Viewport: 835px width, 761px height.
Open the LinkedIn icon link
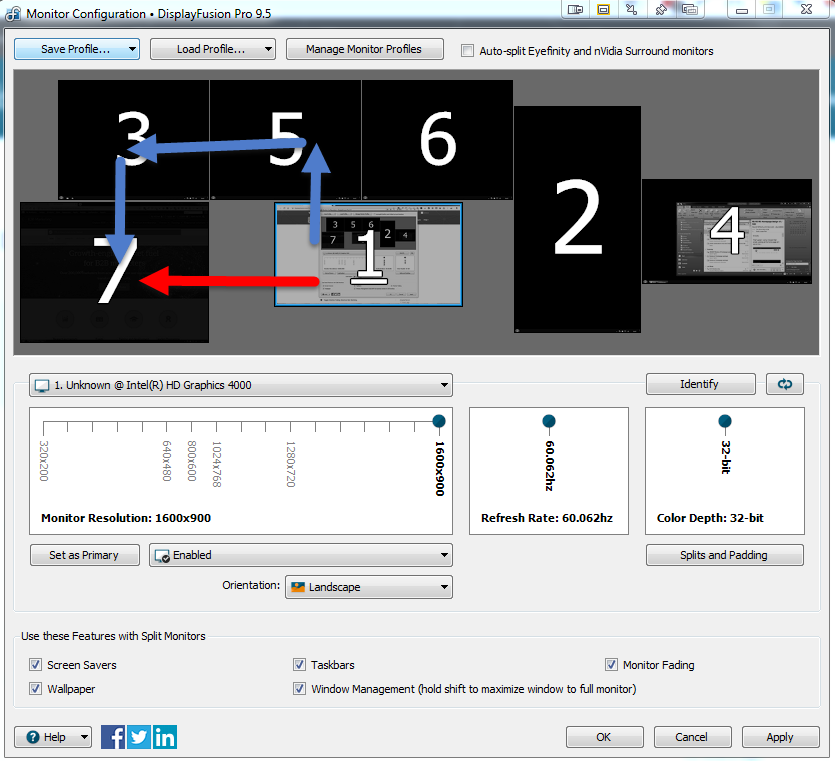tap(165, 737)
